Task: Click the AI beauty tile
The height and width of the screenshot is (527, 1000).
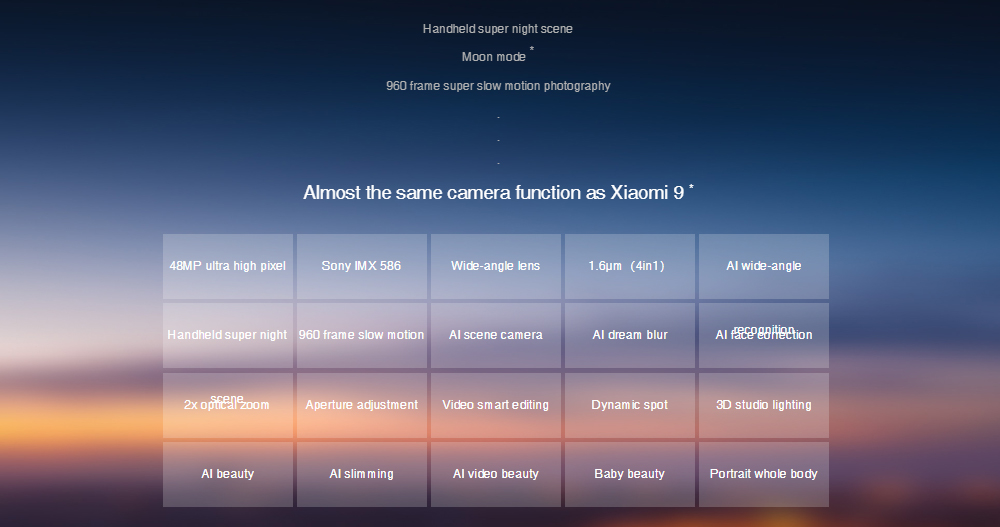Action: [228, 474]
